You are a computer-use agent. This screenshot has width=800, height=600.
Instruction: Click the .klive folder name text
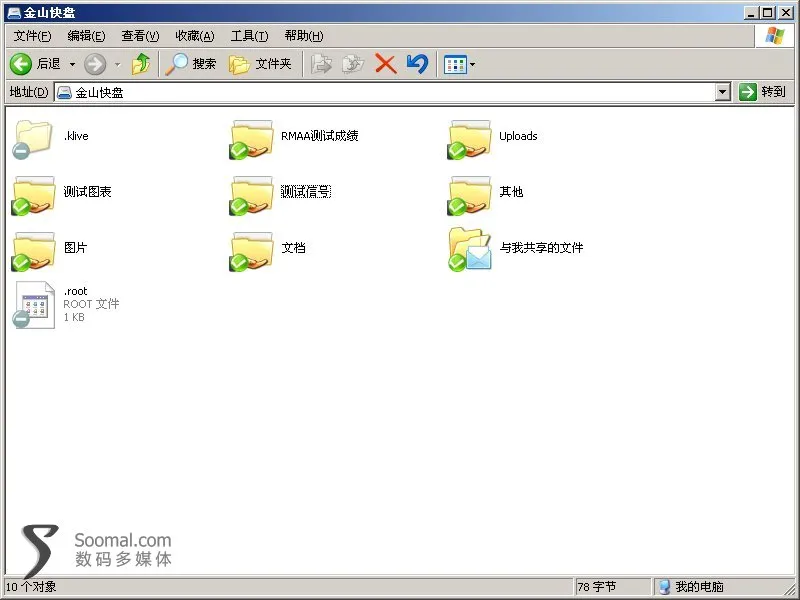[76, 136]
